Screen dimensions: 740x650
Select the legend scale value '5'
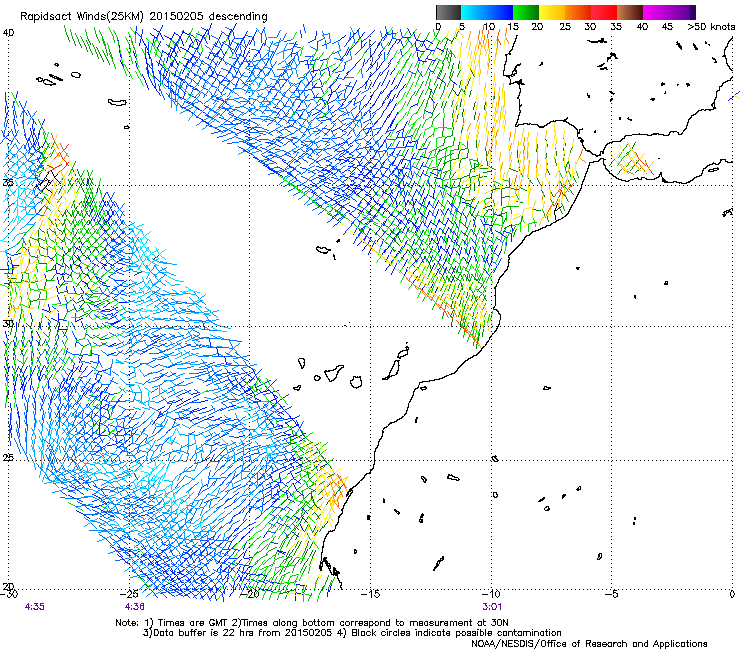(462, 27)
